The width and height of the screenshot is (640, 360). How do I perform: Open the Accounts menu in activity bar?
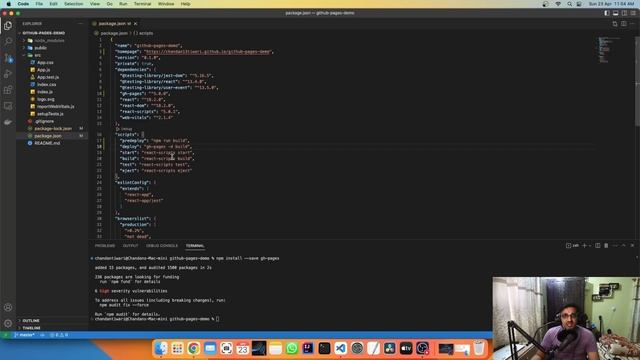[x=8, y=307]
